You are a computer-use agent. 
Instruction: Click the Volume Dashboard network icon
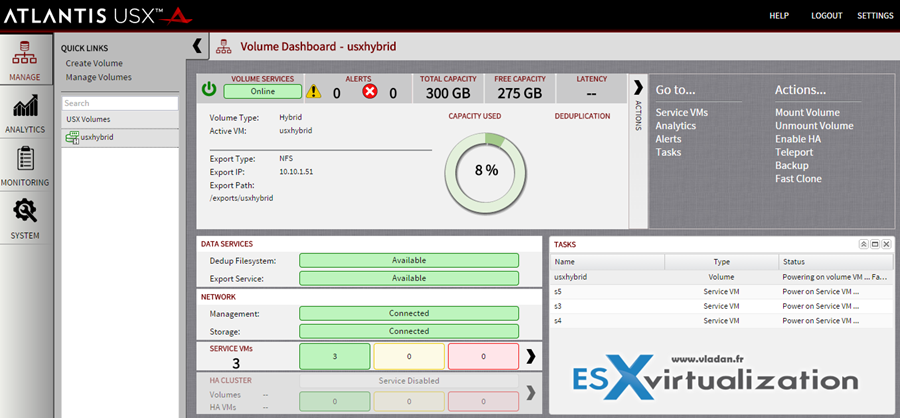pyautogui.click(x=223, y=47)
